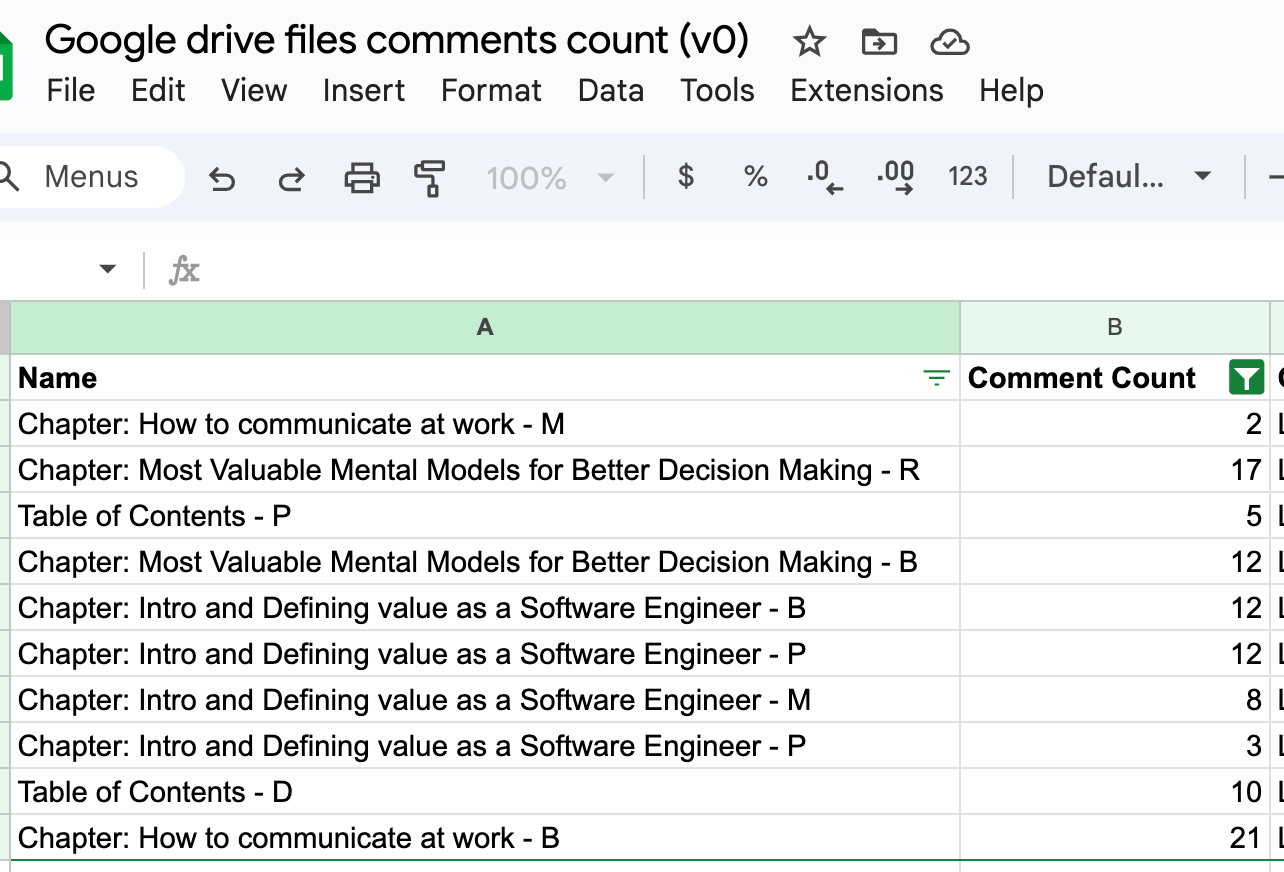Open more number formats via 123 icon

click(967, 176)
